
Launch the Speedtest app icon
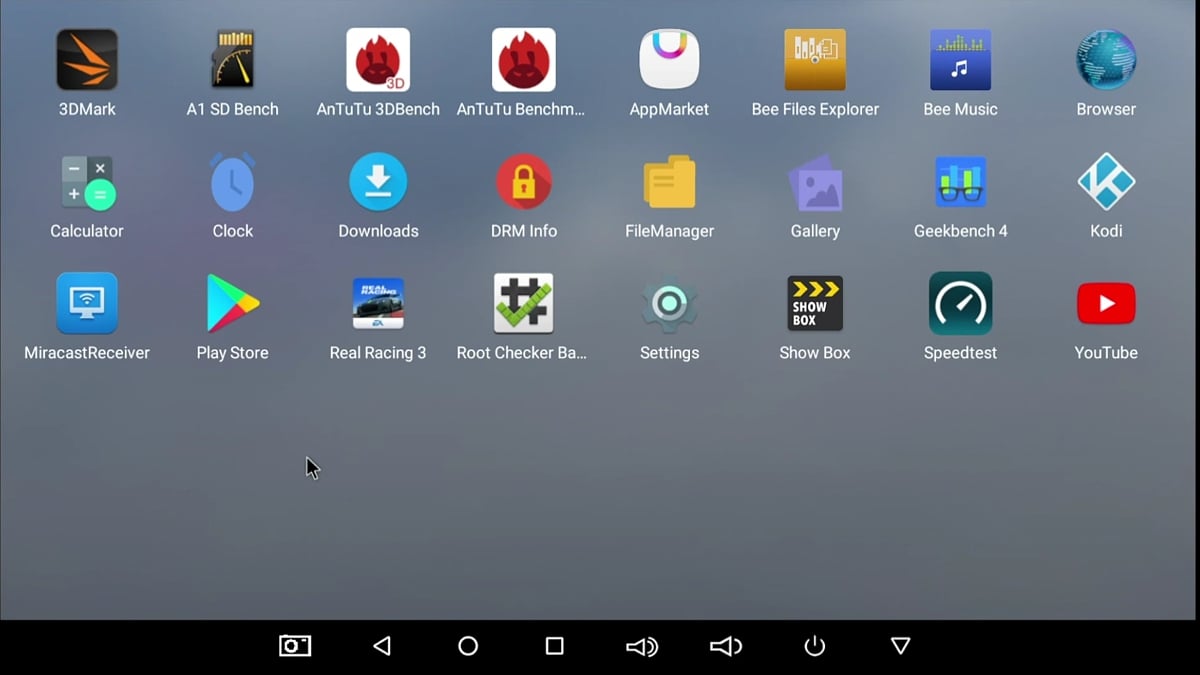pos(961,303)
